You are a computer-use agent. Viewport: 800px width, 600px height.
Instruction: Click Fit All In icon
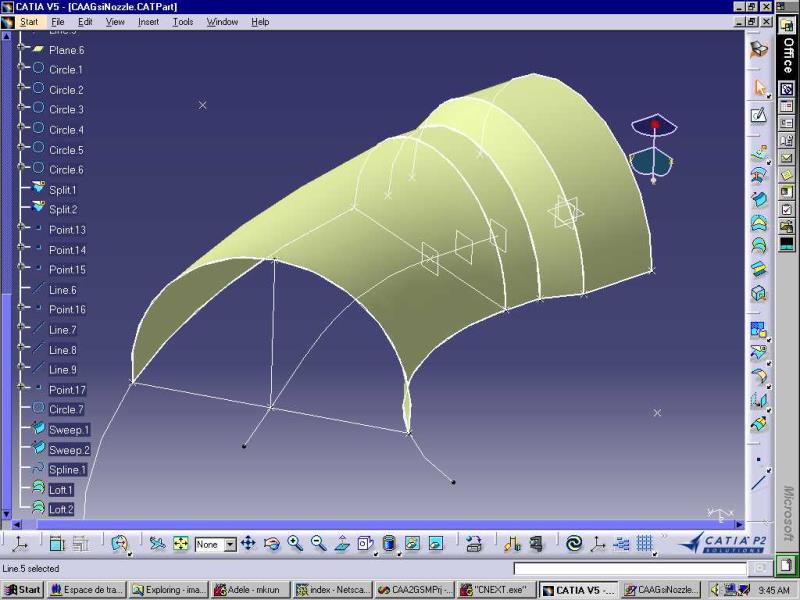(x=181, y=544)
